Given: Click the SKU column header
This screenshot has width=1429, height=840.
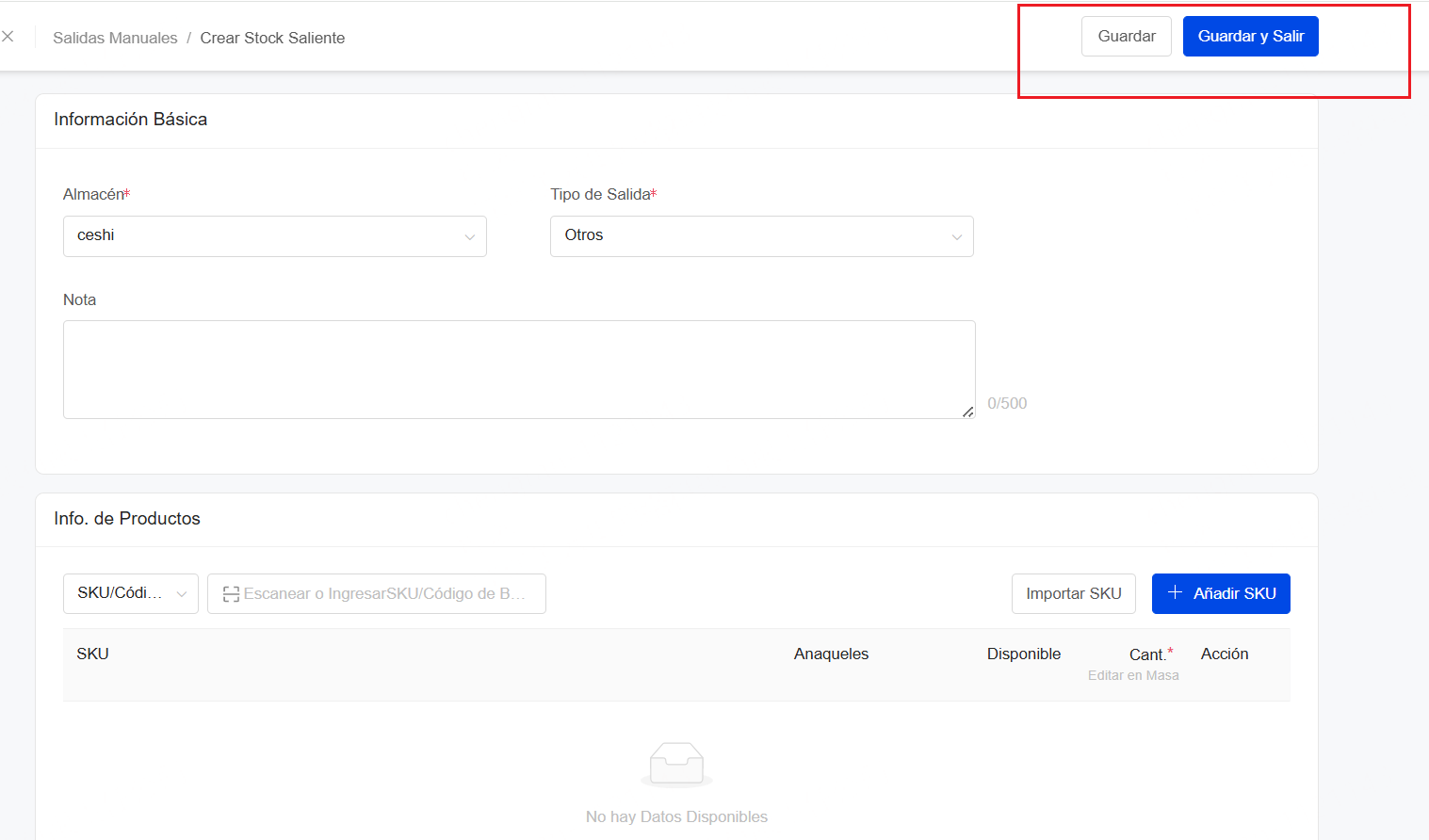Looking at the screenshot, I should pyautogui.click(x=93, y=654).
